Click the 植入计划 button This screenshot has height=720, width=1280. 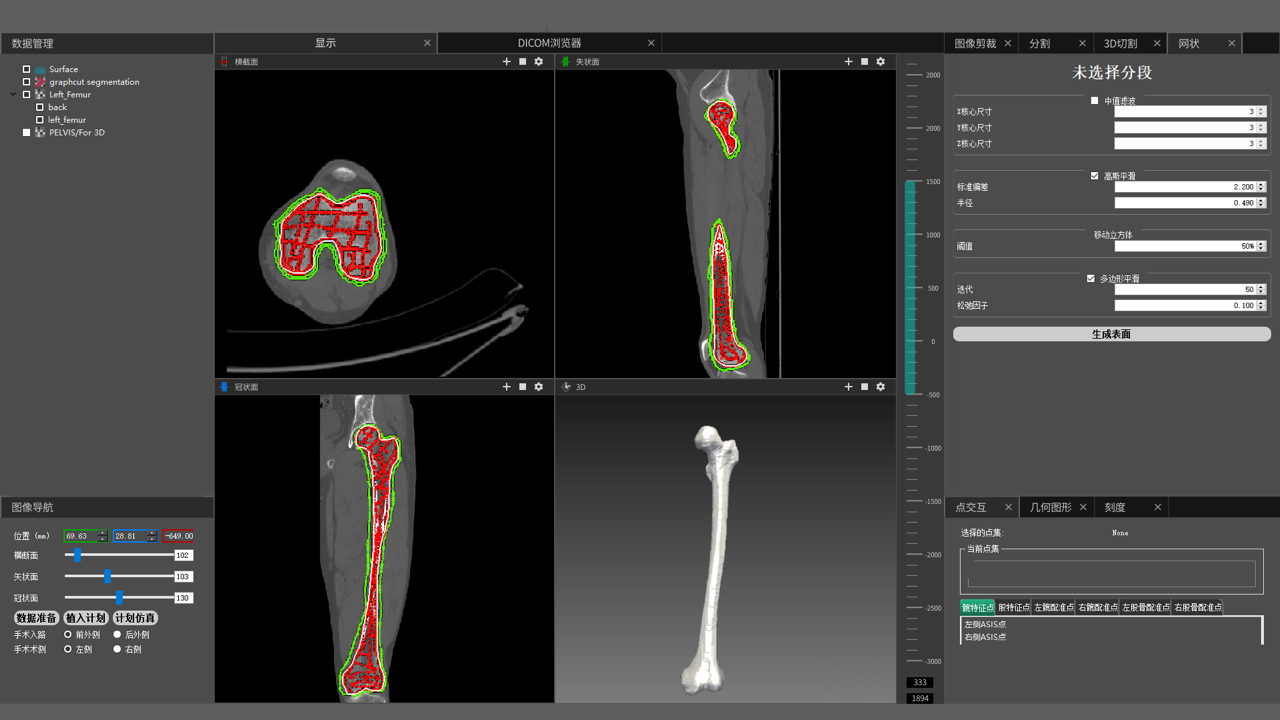point(85,618)
